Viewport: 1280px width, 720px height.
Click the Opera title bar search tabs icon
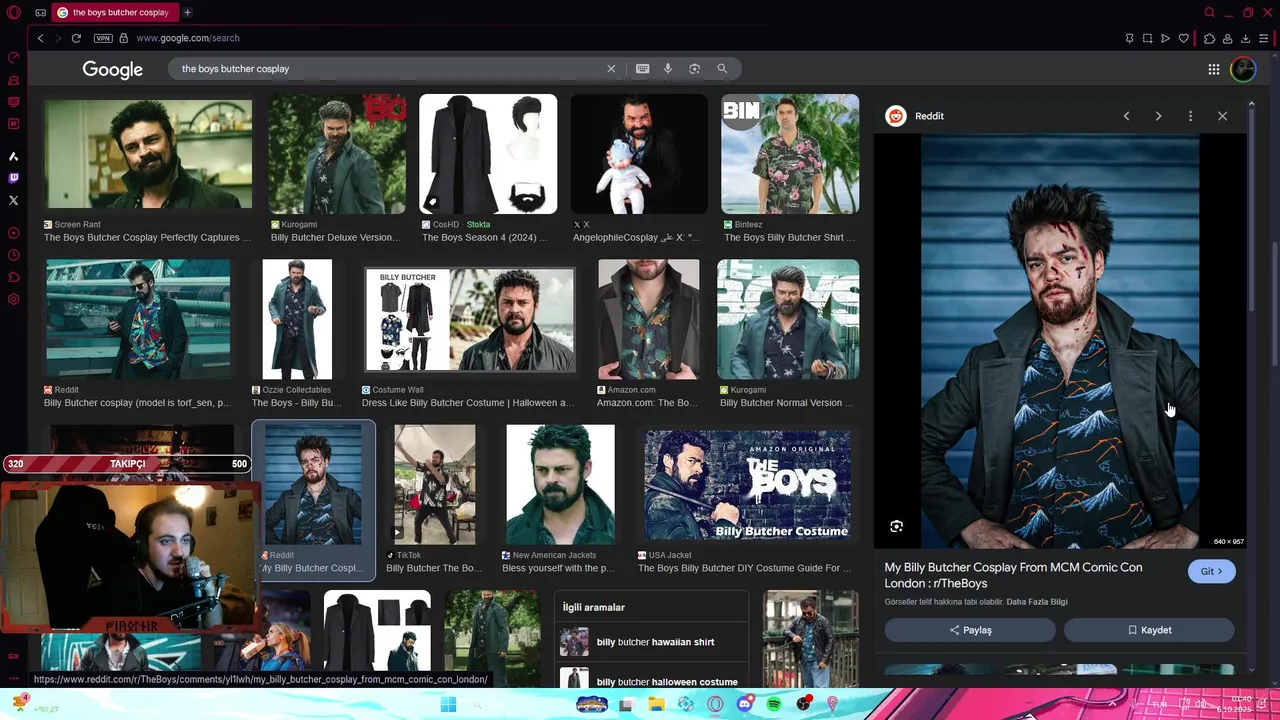[1209, 12]
